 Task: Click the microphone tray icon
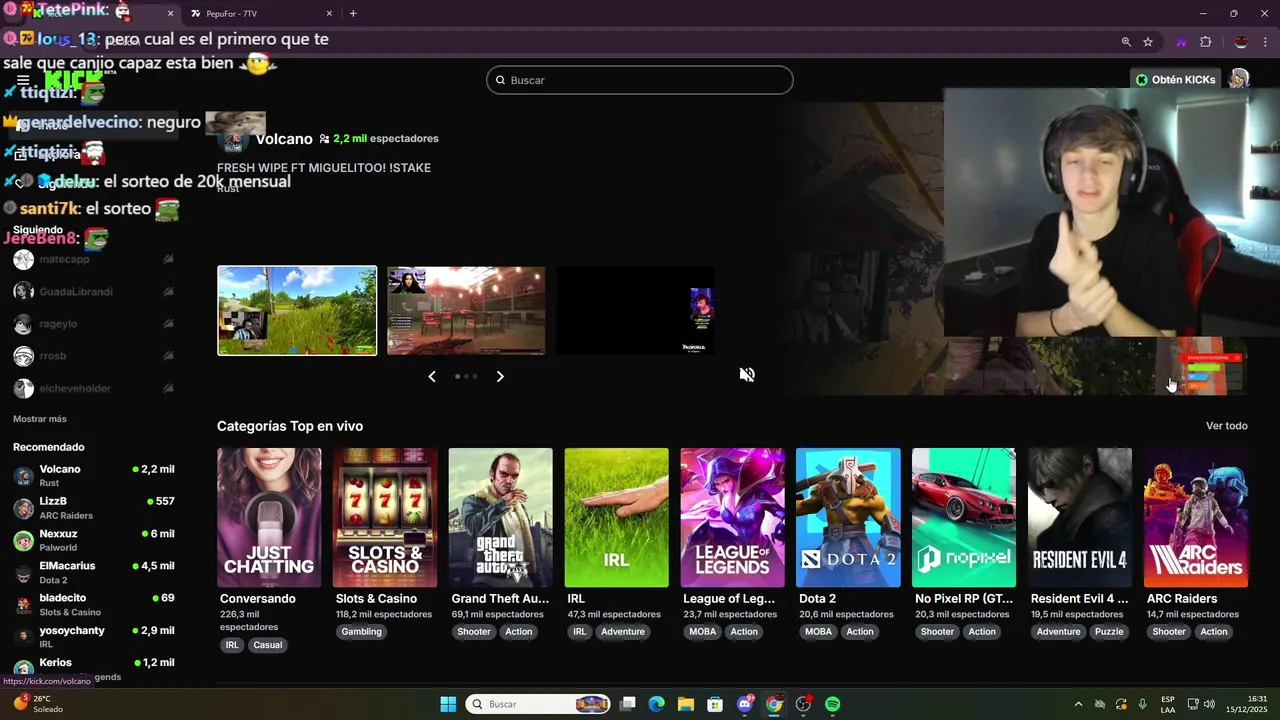click(x=1142, y=704)
